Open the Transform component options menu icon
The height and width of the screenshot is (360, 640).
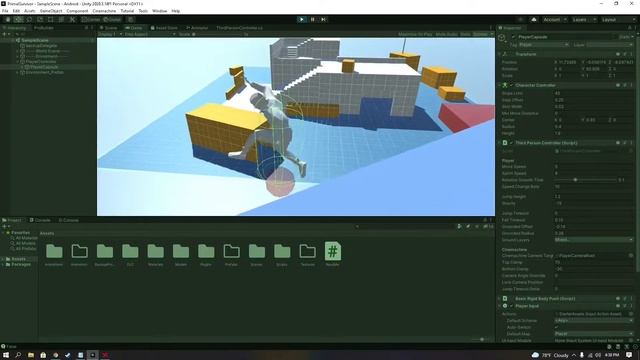tap(631, 54)
